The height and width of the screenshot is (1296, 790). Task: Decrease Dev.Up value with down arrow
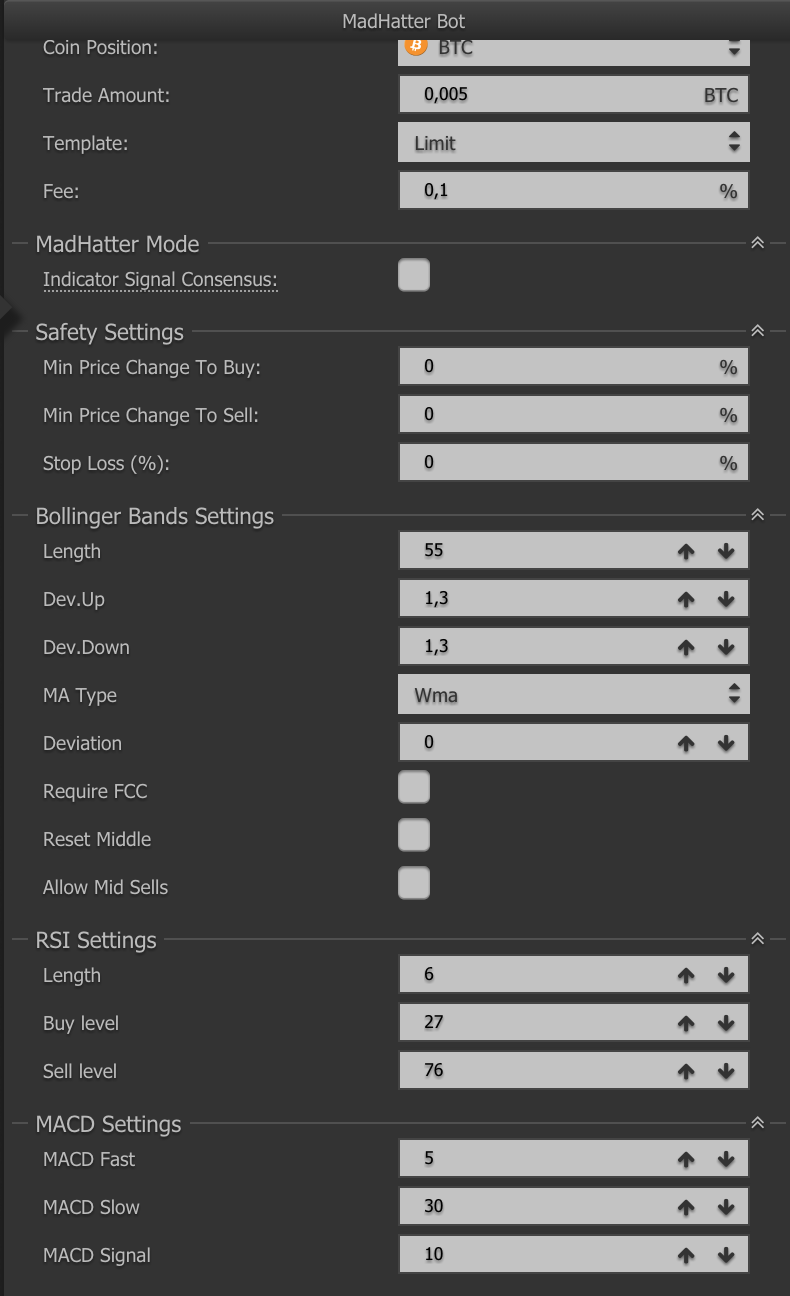[726, 599]
